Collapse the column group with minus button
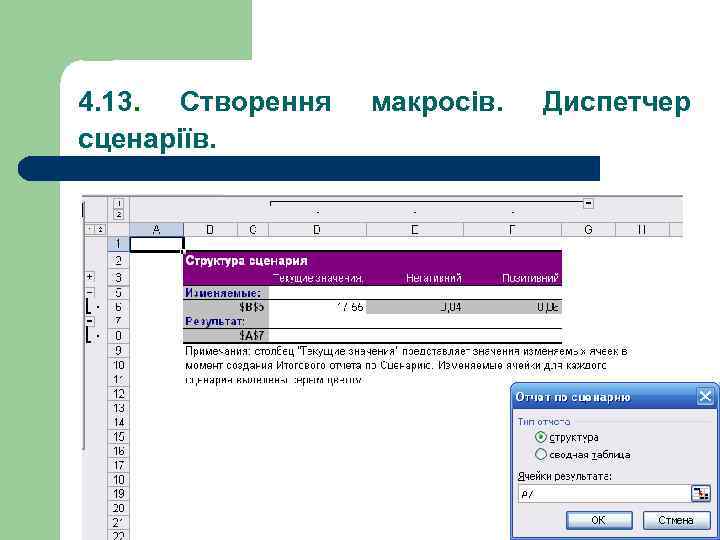720x540 pixels. 588,203
